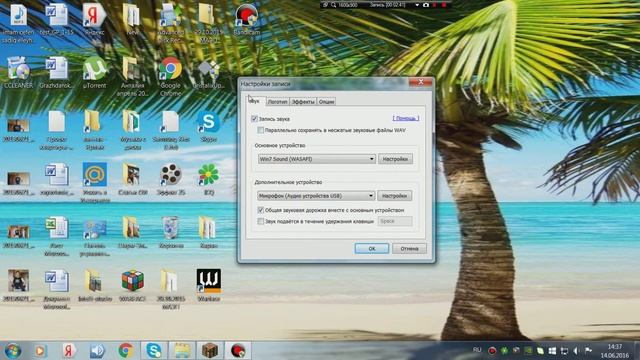Open the Помощь help link
The width and height of the screenshot is (640, 360).
pyautogui.click(x=406, y=118)
